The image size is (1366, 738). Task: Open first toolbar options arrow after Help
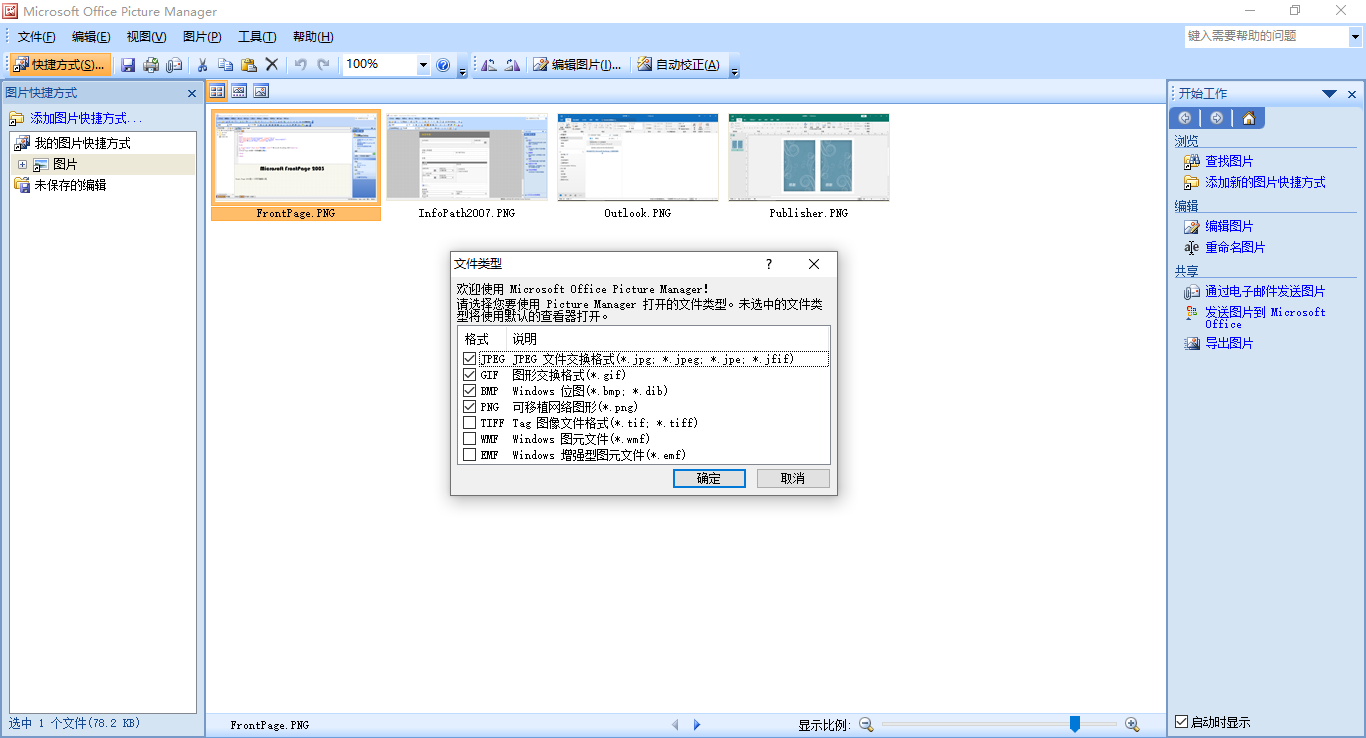(462, 69)
